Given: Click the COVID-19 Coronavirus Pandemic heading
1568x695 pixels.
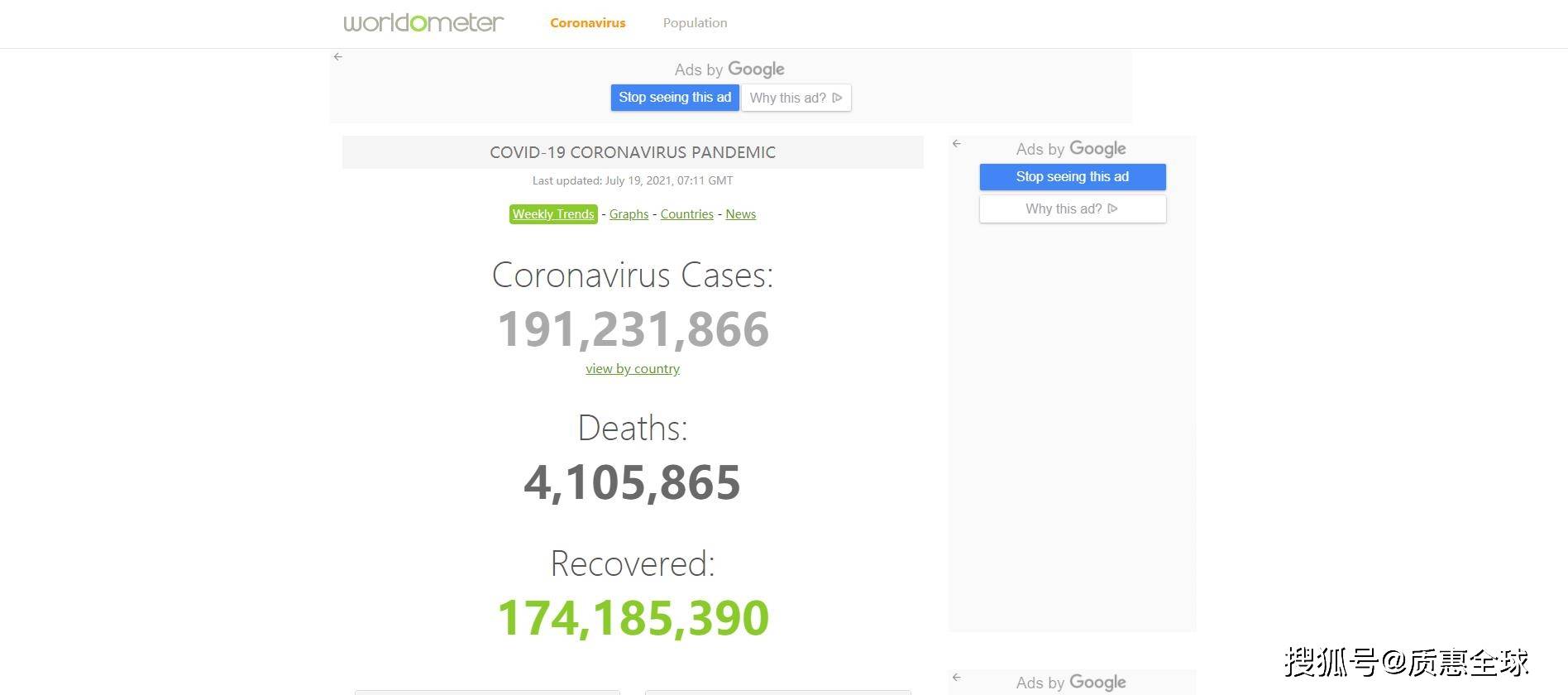Looking at the screenshot, I should pos(633,152).
